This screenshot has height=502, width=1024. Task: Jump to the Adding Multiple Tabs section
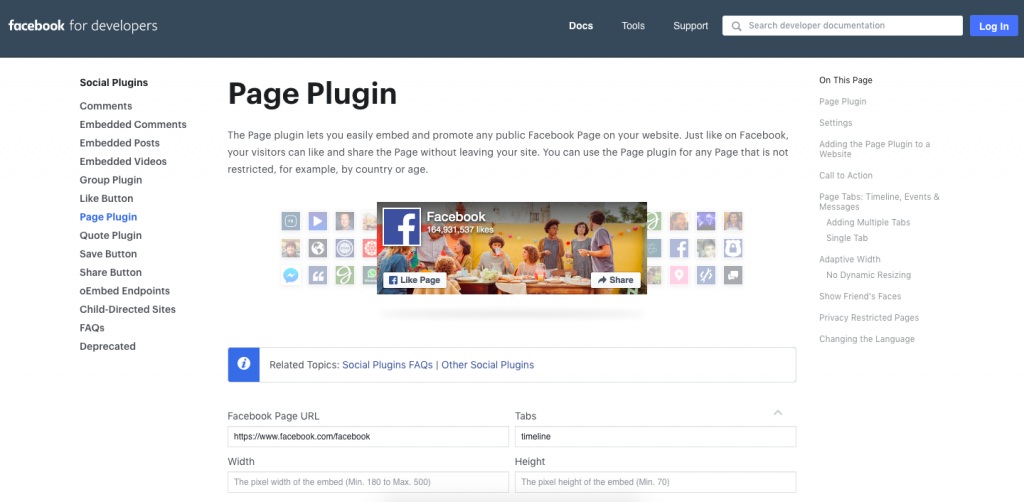868,222
